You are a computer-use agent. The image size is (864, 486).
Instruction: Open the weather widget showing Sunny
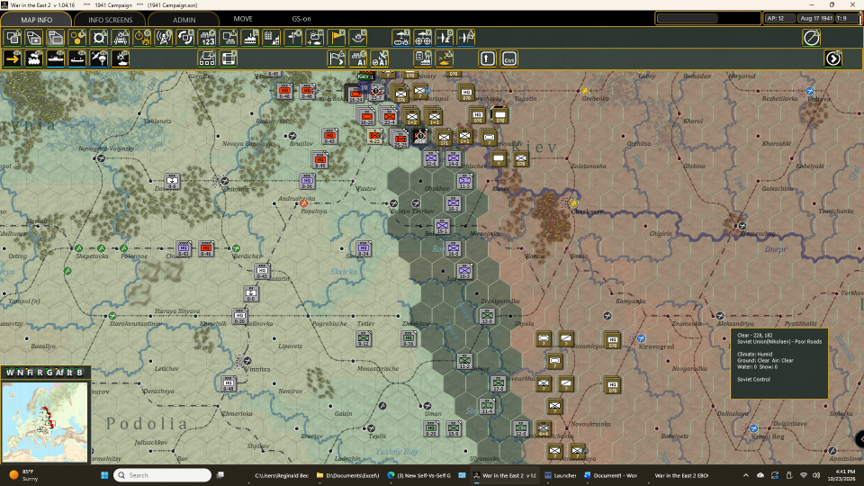pyautogui.click(x=23, y=475)
